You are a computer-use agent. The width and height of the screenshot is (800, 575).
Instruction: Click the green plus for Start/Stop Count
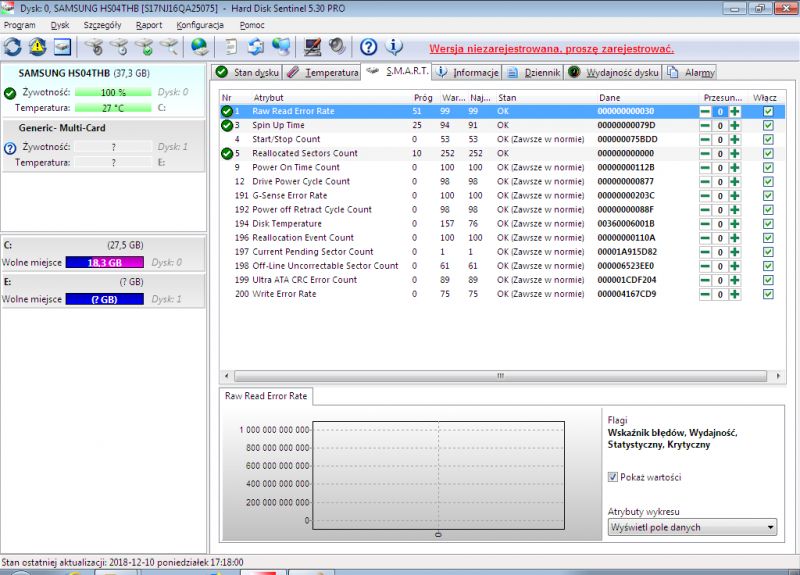735,139
